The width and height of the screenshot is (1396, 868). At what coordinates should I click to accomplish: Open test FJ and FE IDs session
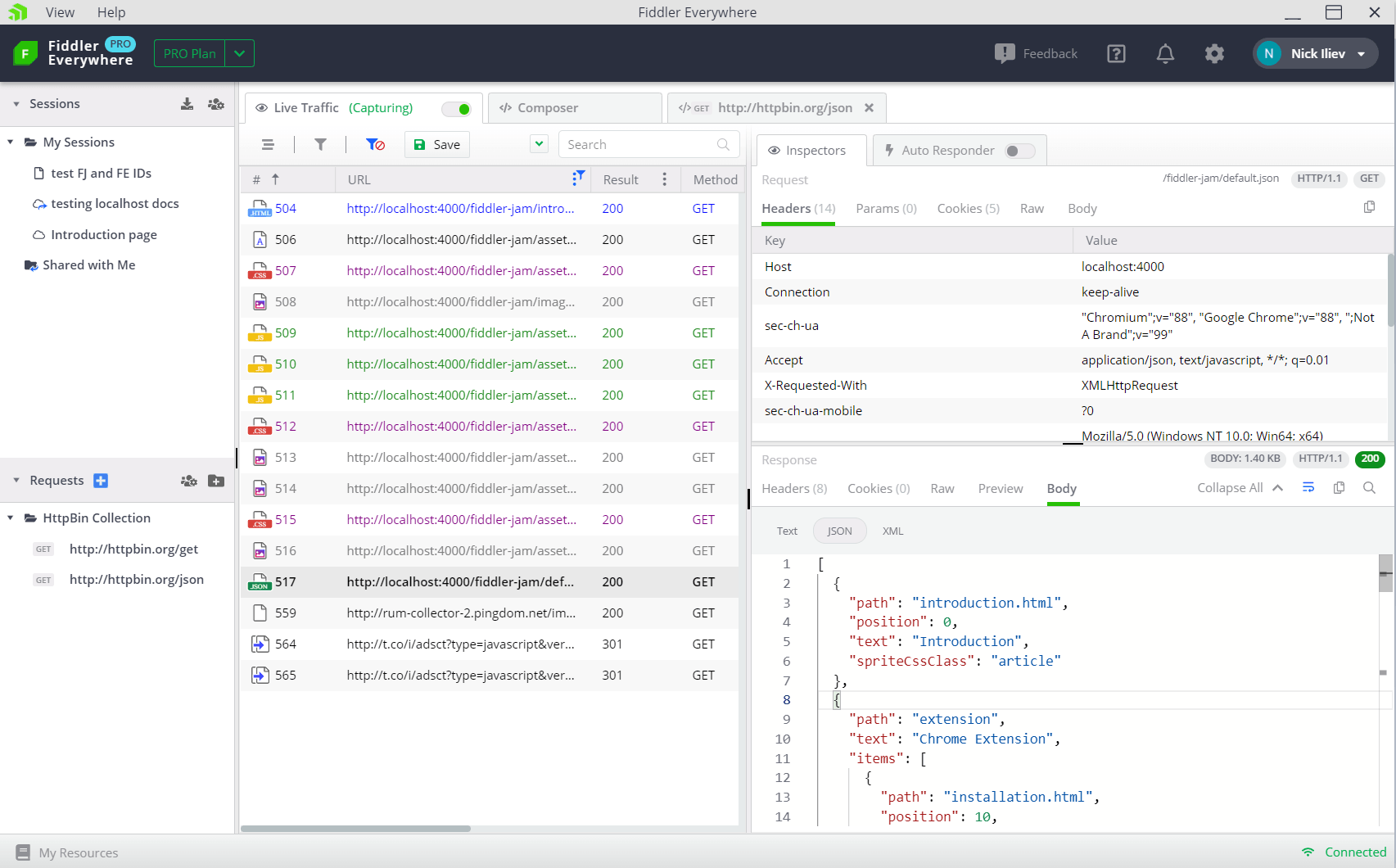click(101, 173)
